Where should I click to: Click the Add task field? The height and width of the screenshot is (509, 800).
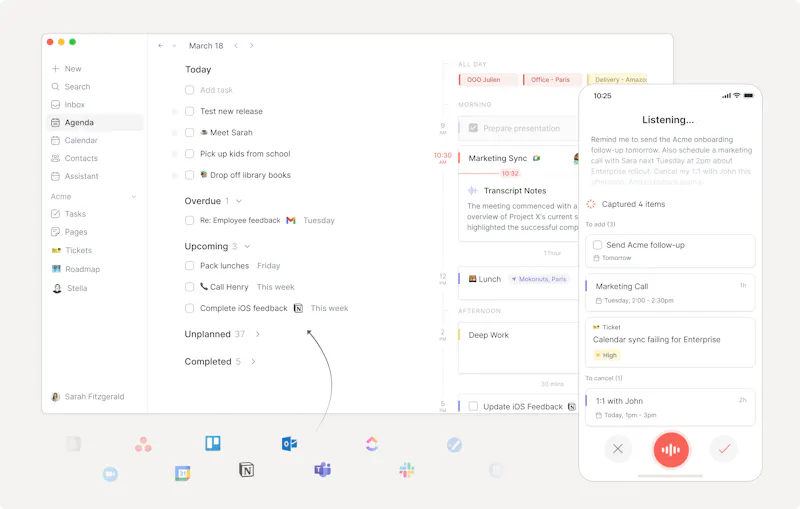point(216,90)
